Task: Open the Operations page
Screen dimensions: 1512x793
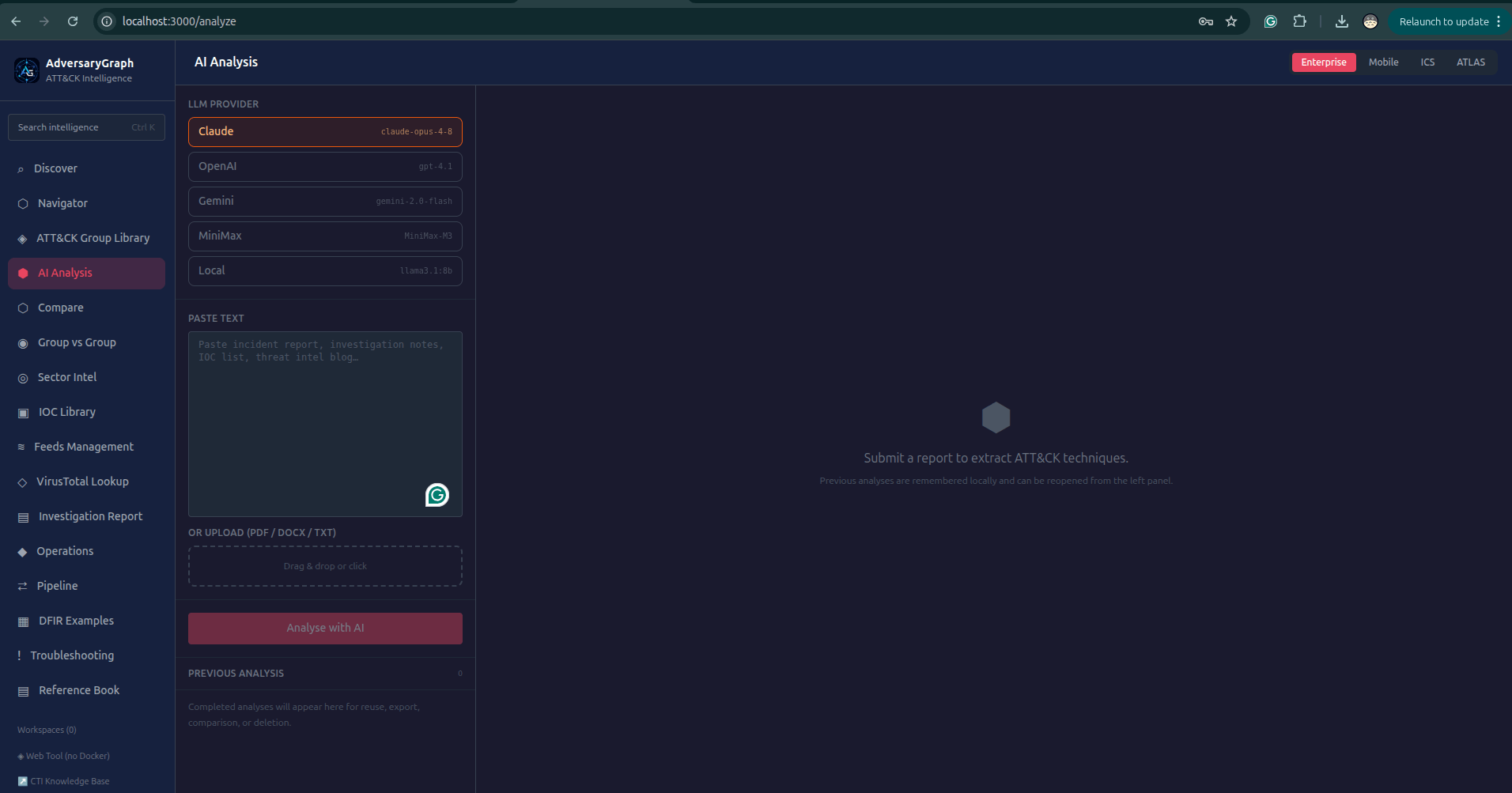Action: click(x=86, y=552)
